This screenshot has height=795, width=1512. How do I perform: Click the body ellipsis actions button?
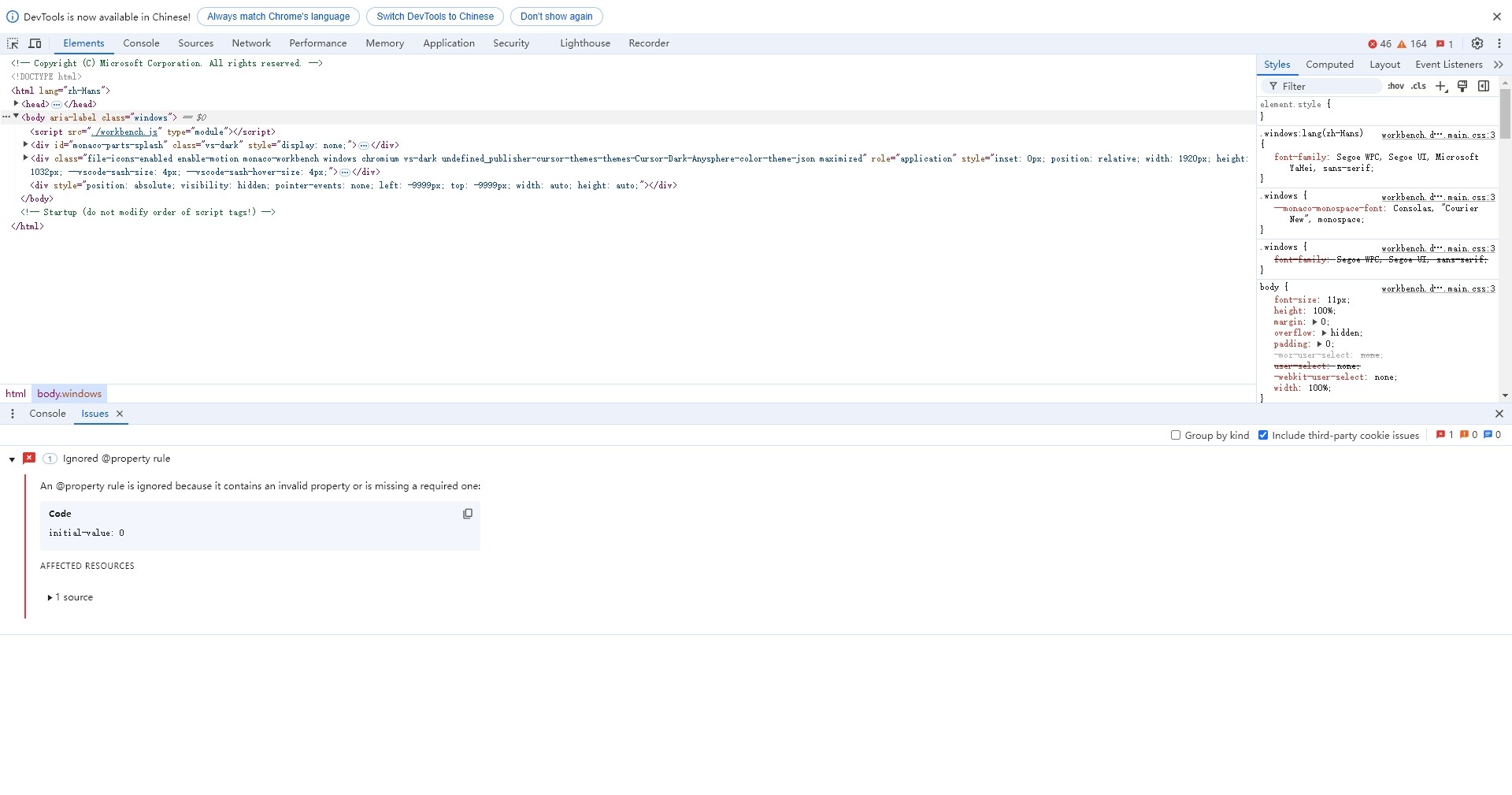point(6,117)
